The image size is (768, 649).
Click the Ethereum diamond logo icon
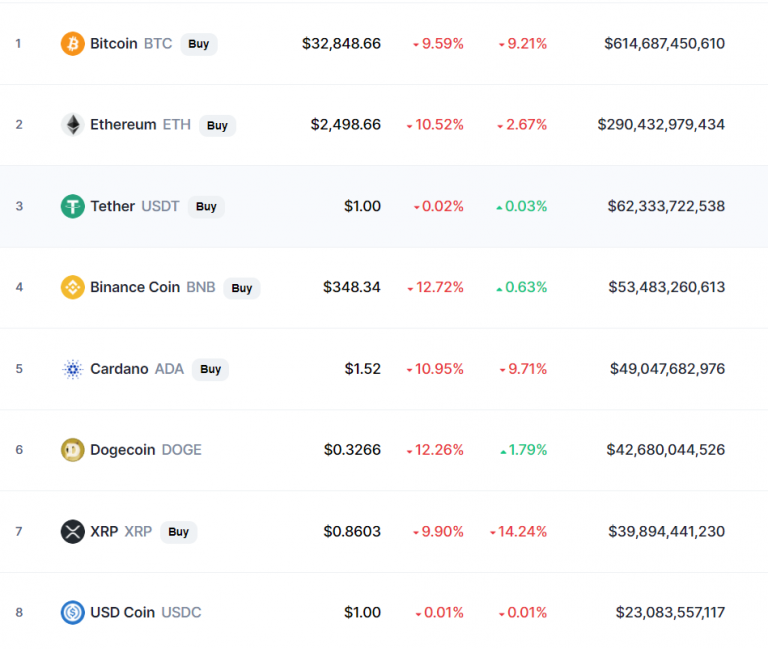[x=72, y=124]
